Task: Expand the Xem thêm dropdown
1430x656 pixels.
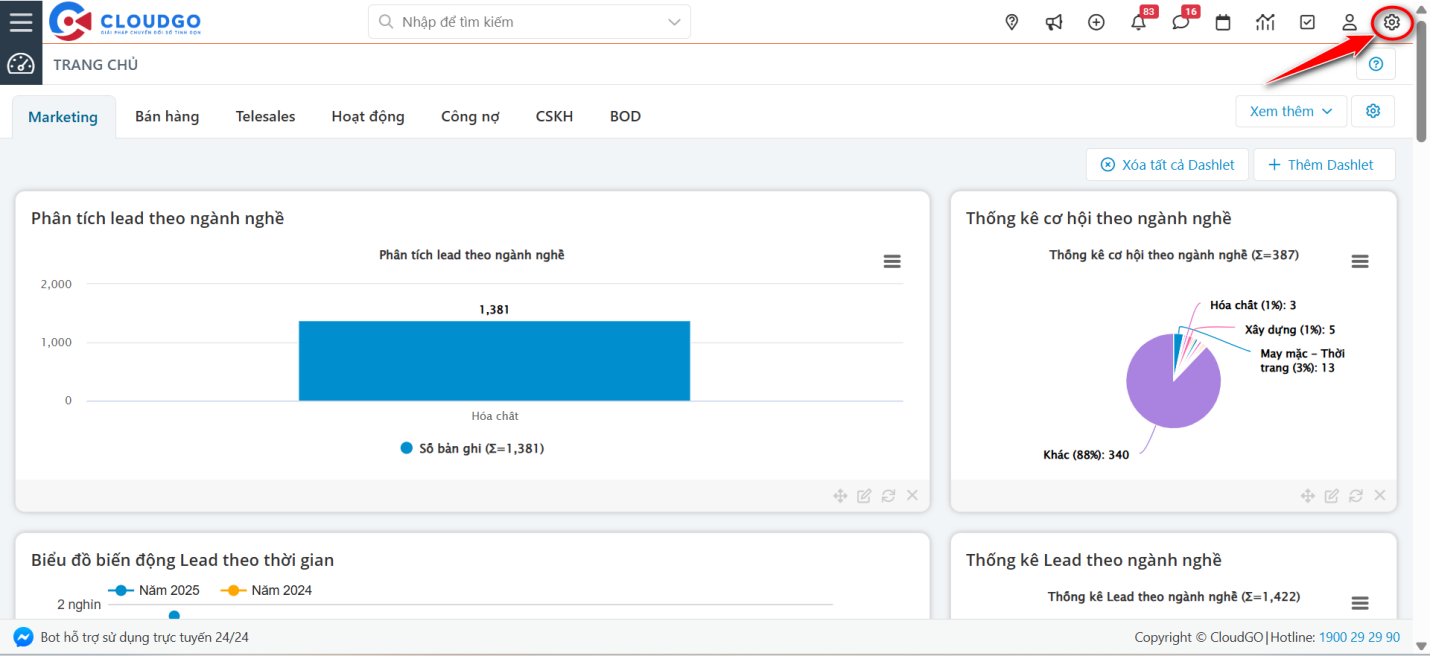Action: click(x=1290, y=111)
